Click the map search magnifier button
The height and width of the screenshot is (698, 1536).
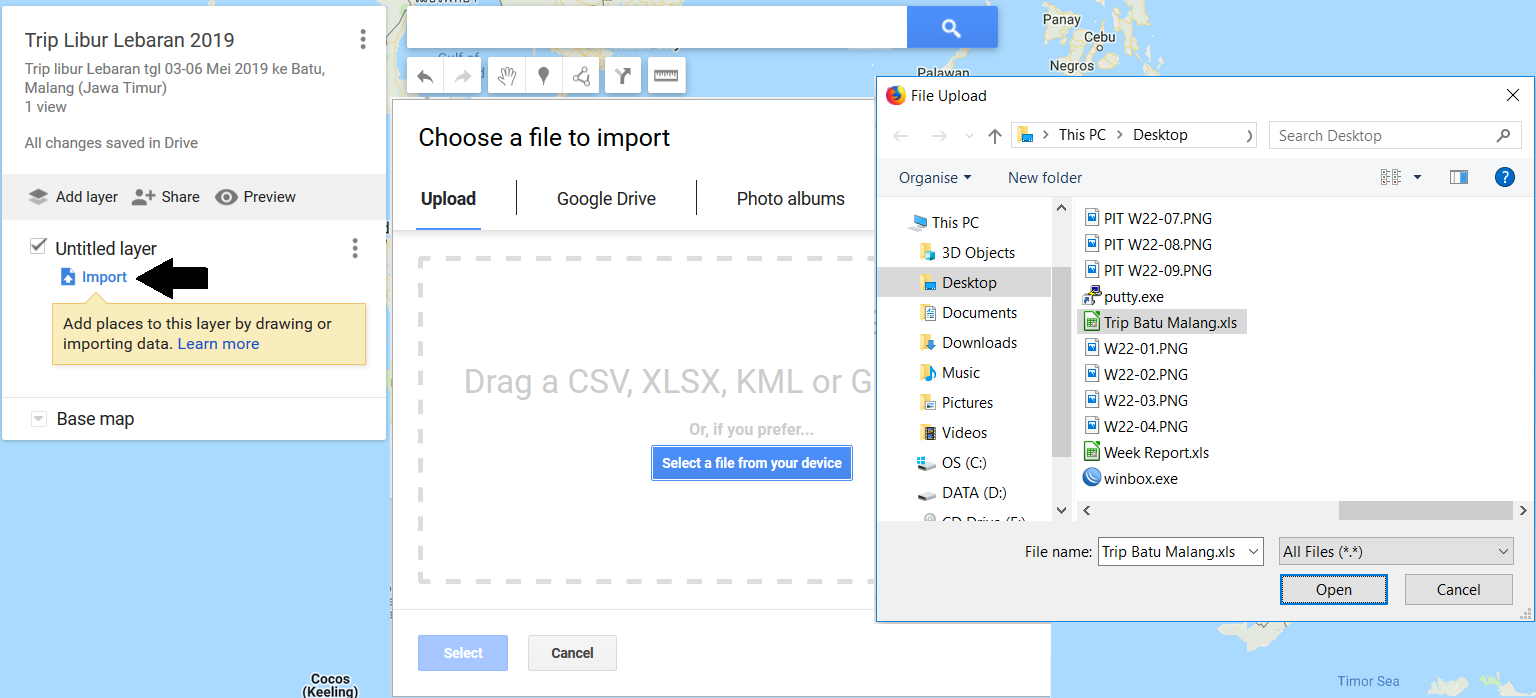click(x=951, y=28)
